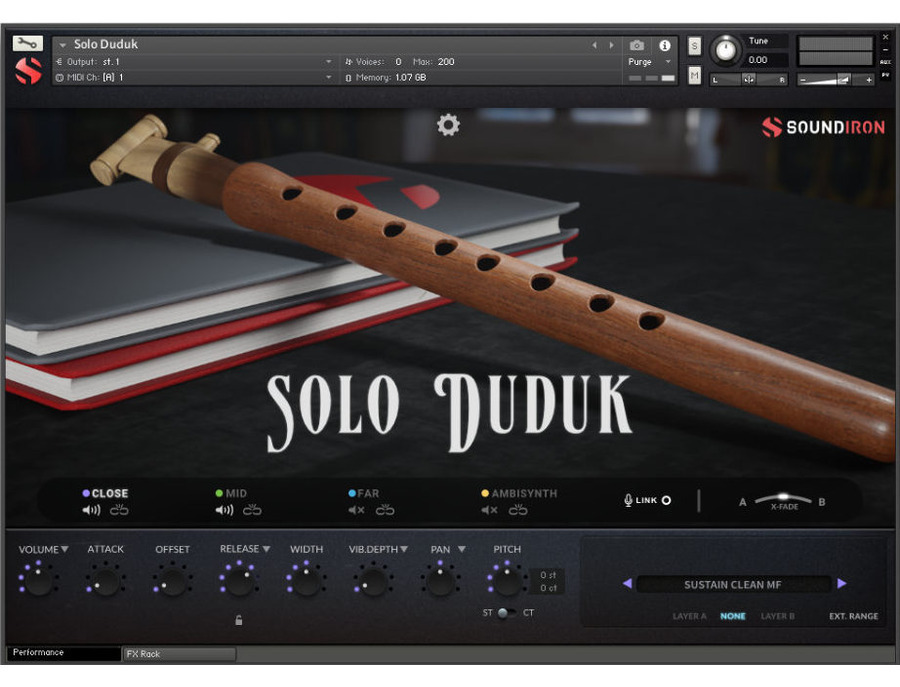Open the VOLUME automation dropdown arrow
The image size is (900, 687).
[65, 549]
